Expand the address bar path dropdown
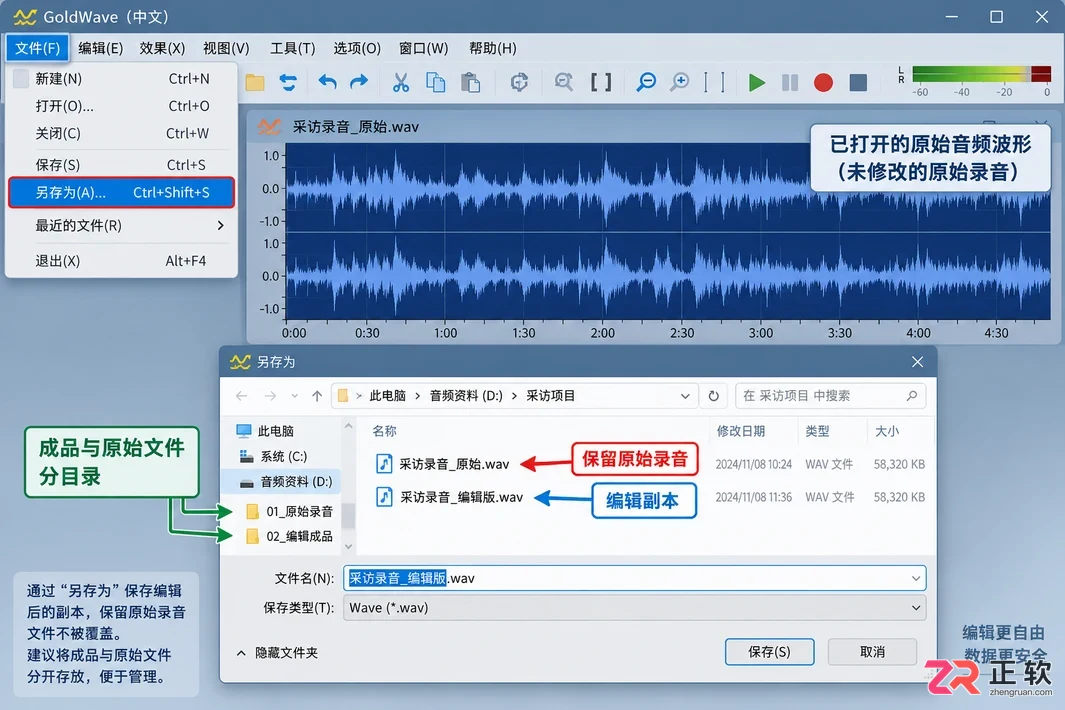This screenshot has height=710, width=1065. [x=685, y=395]
